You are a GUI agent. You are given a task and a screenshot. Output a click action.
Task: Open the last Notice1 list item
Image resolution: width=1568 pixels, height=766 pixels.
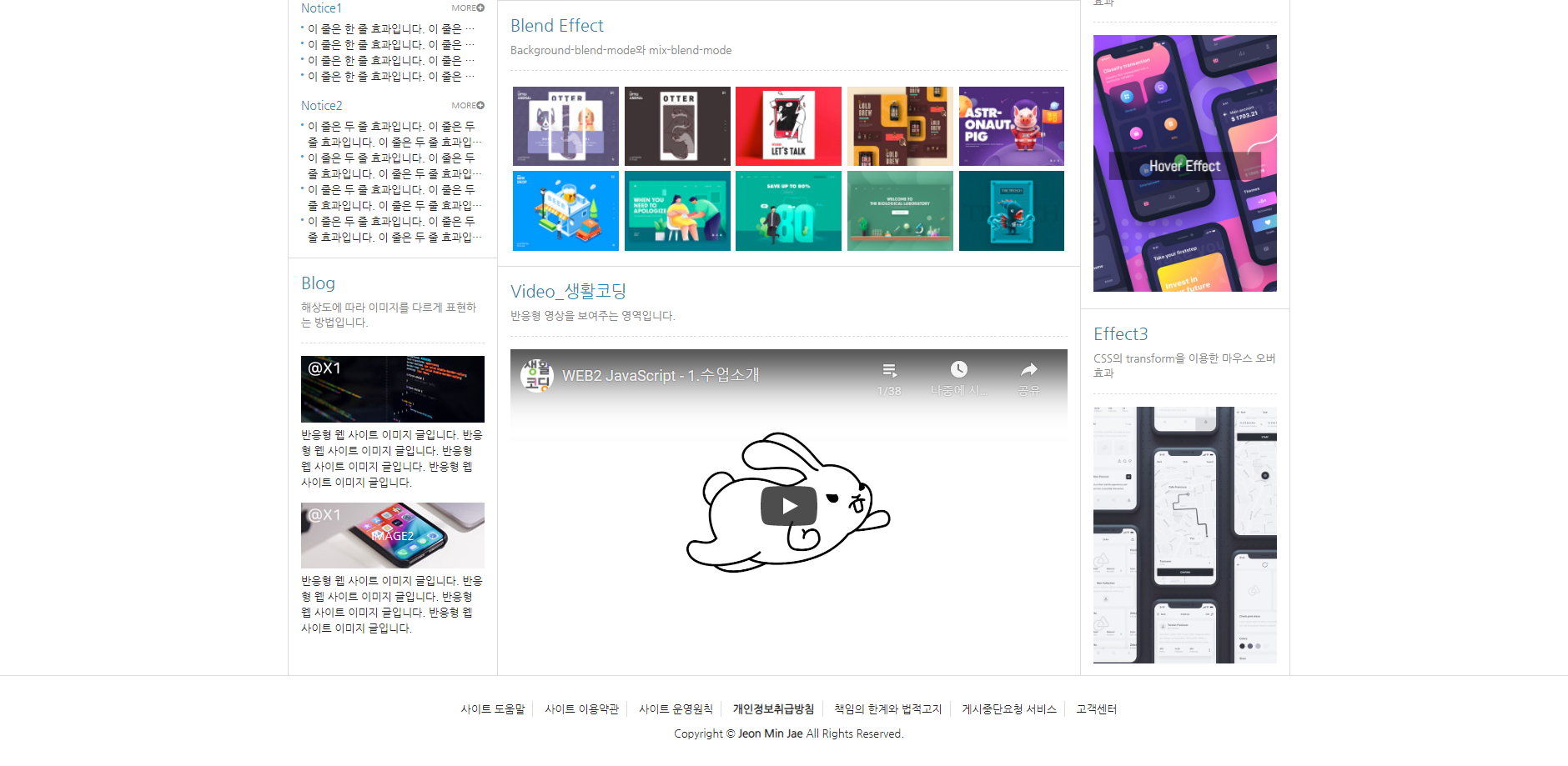tap(391, 76)
